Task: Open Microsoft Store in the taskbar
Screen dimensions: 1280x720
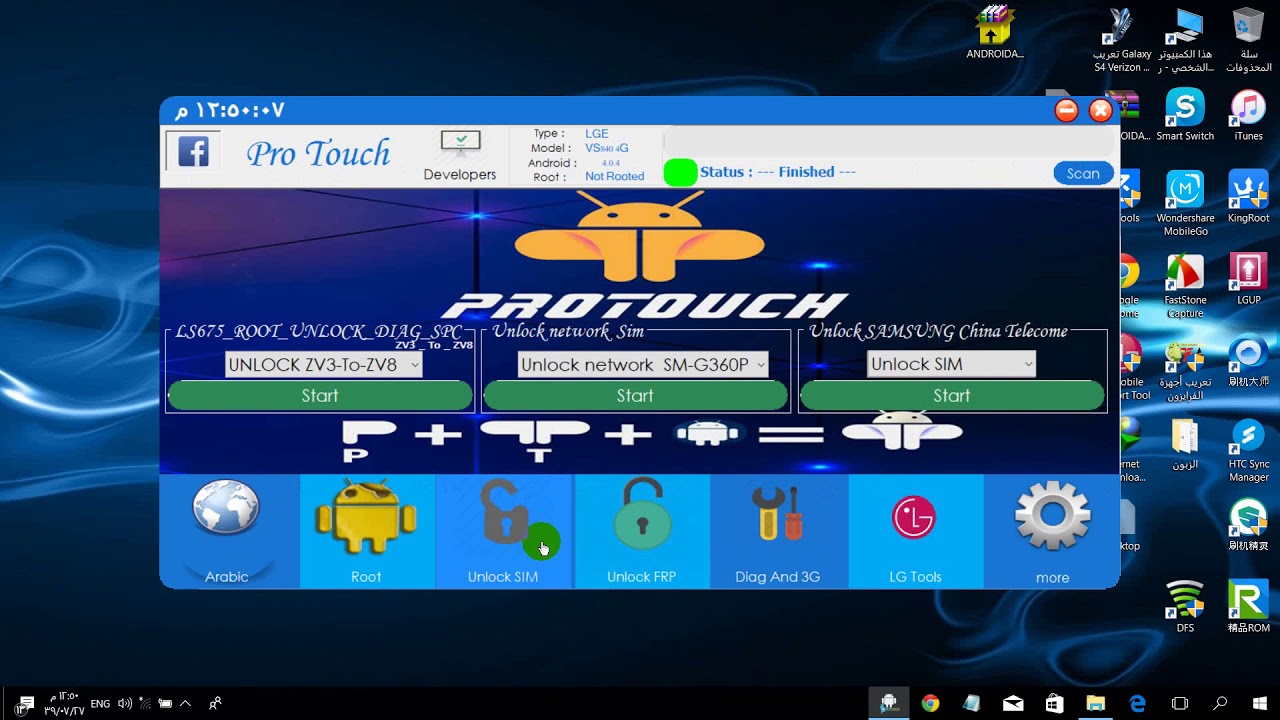Action: [1054, 704]
